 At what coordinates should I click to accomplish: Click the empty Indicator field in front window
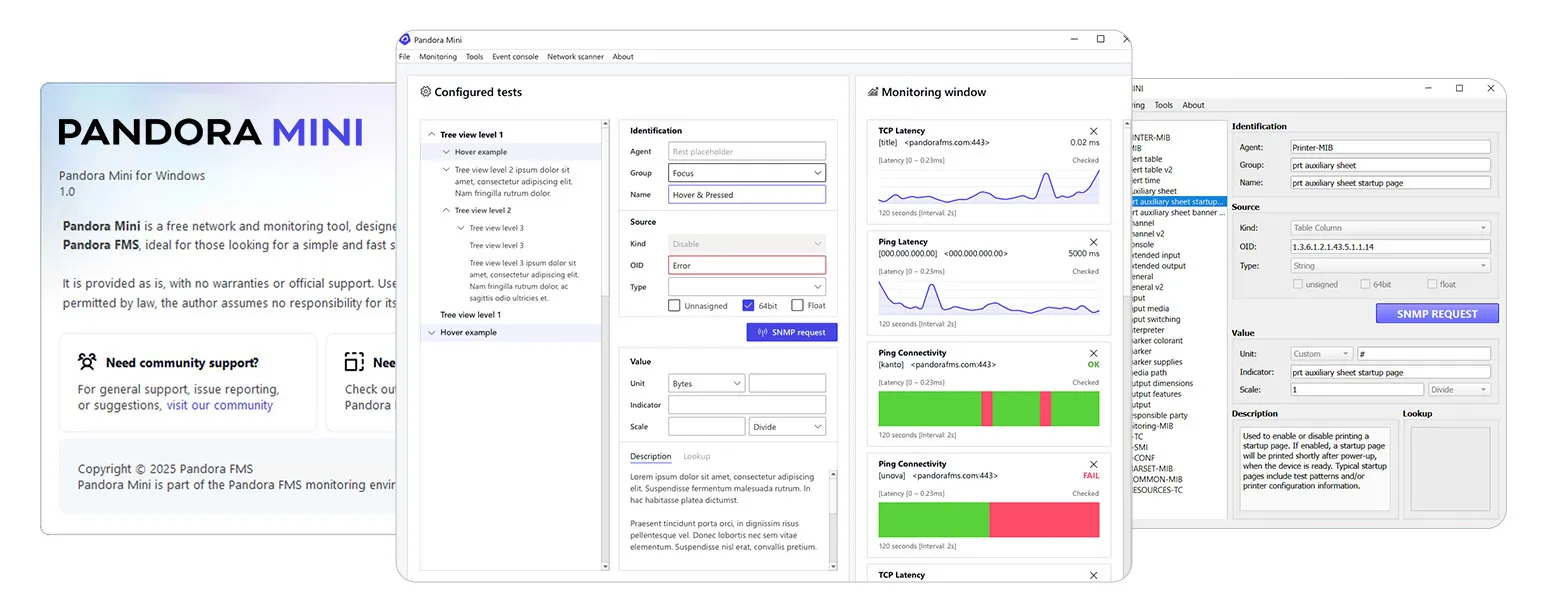[x=747, y=405]
